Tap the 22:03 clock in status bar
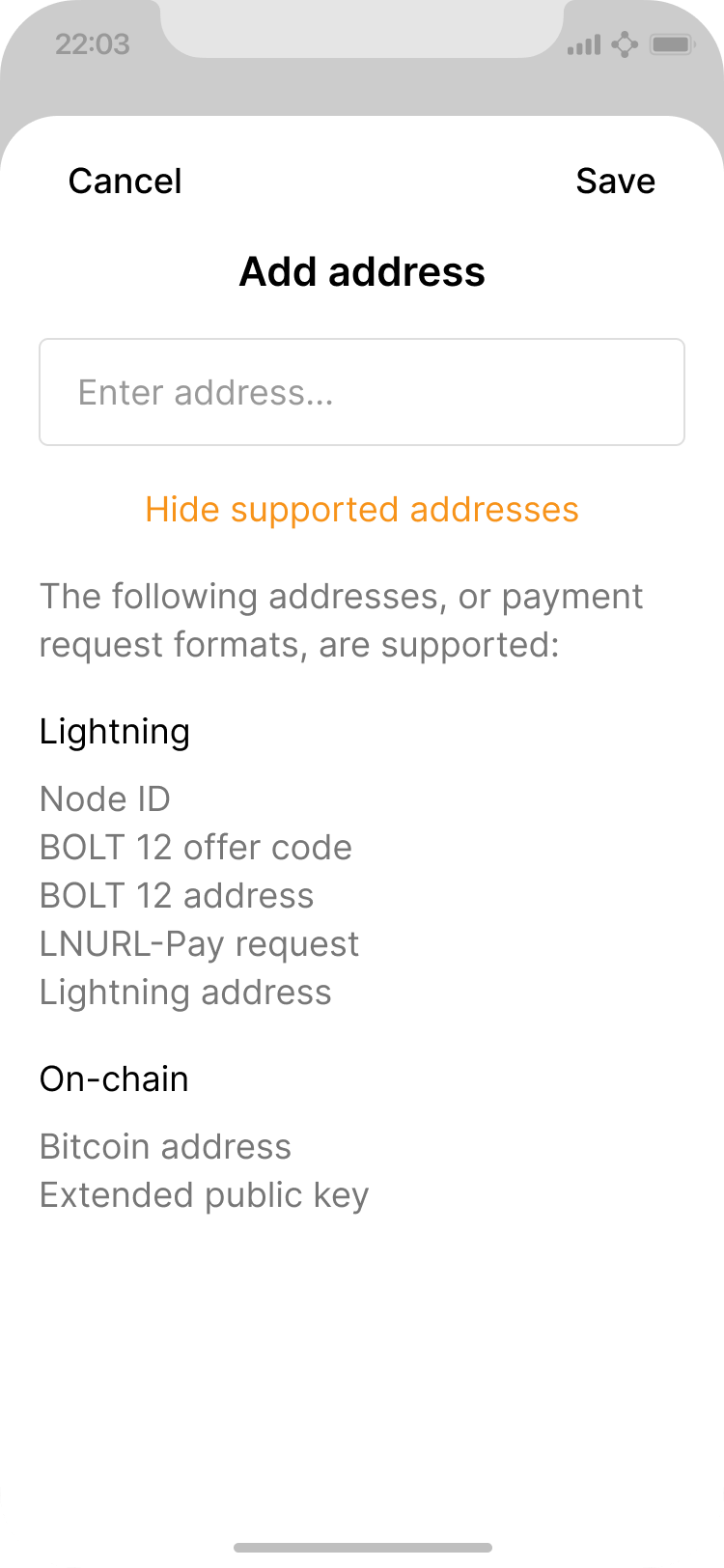This screenshot has height=1568, width=724. pyautogui.click(x=92, y=44)
